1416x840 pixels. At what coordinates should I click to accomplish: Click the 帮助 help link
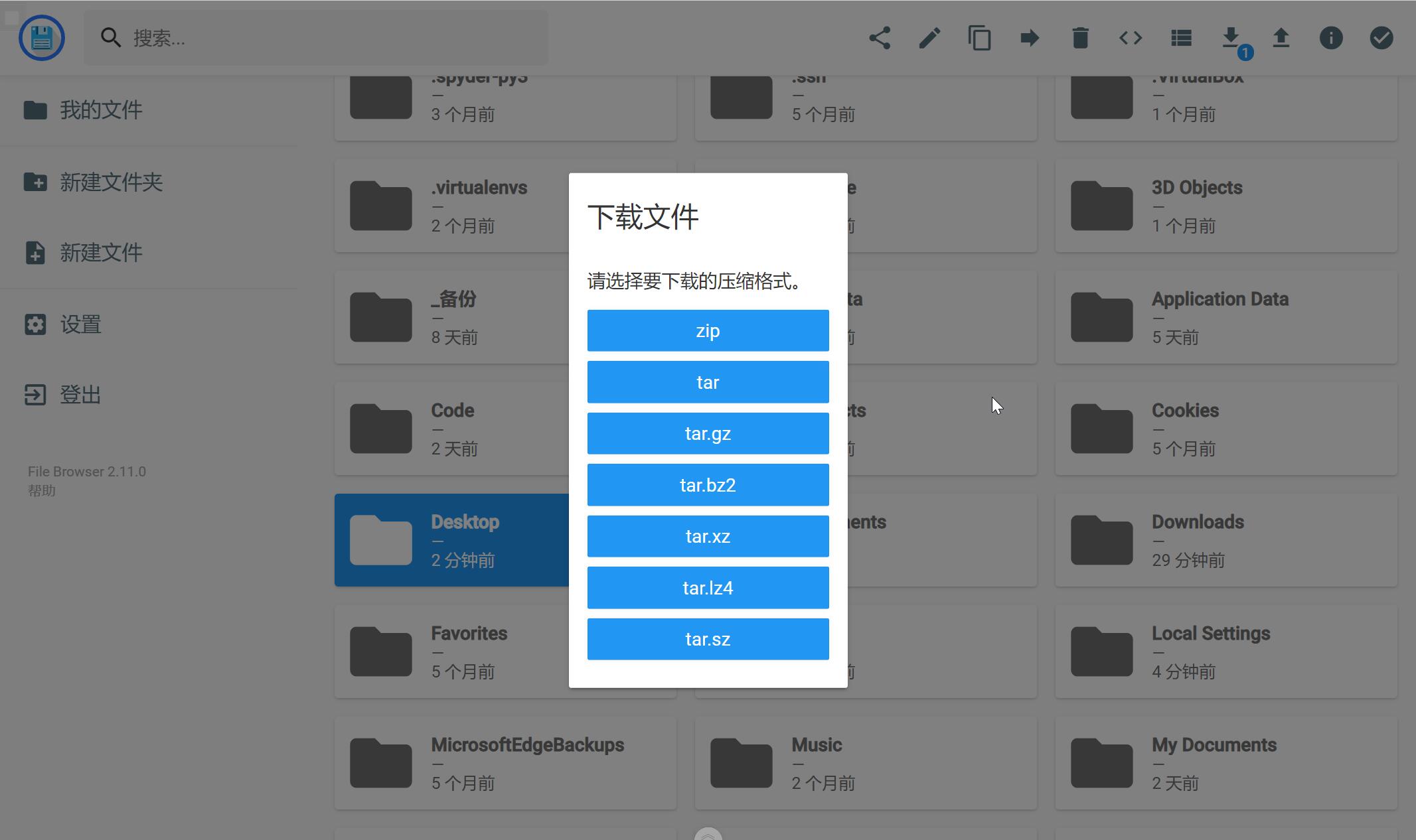[41, 491]
